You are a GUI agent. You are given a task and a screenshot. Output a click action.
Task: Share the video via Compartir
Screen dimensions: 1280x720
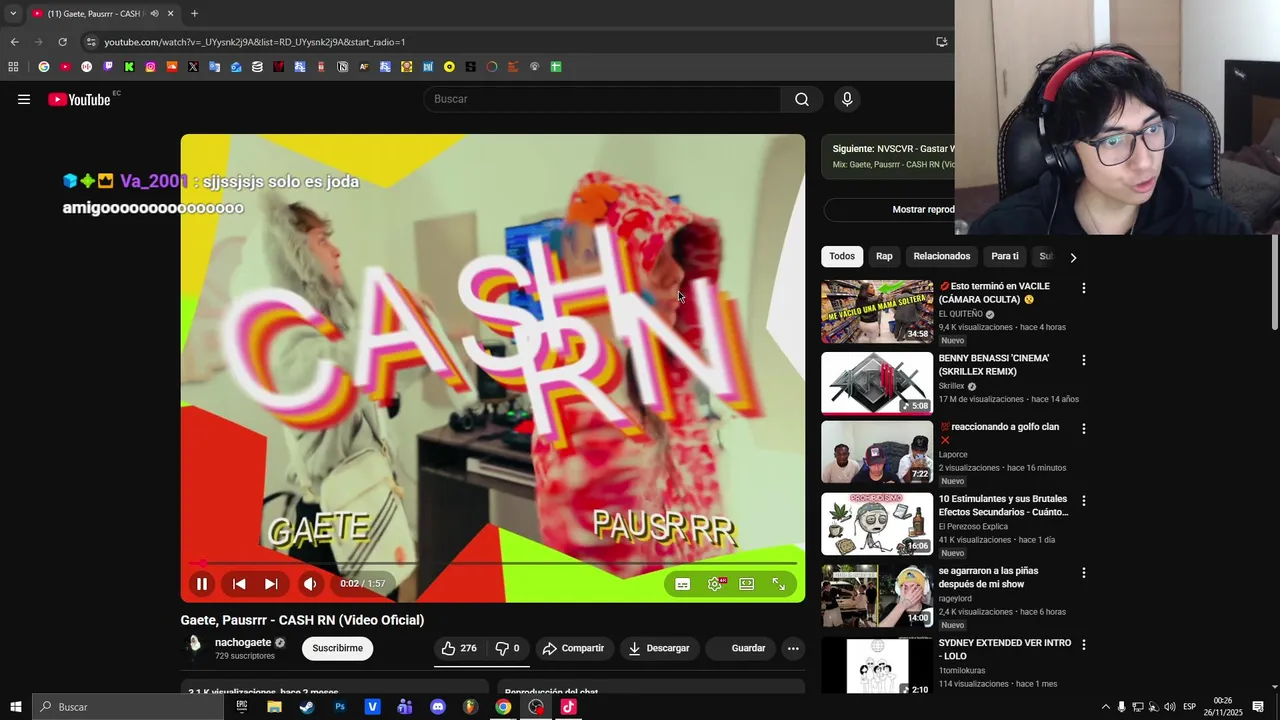pos(573,648)
